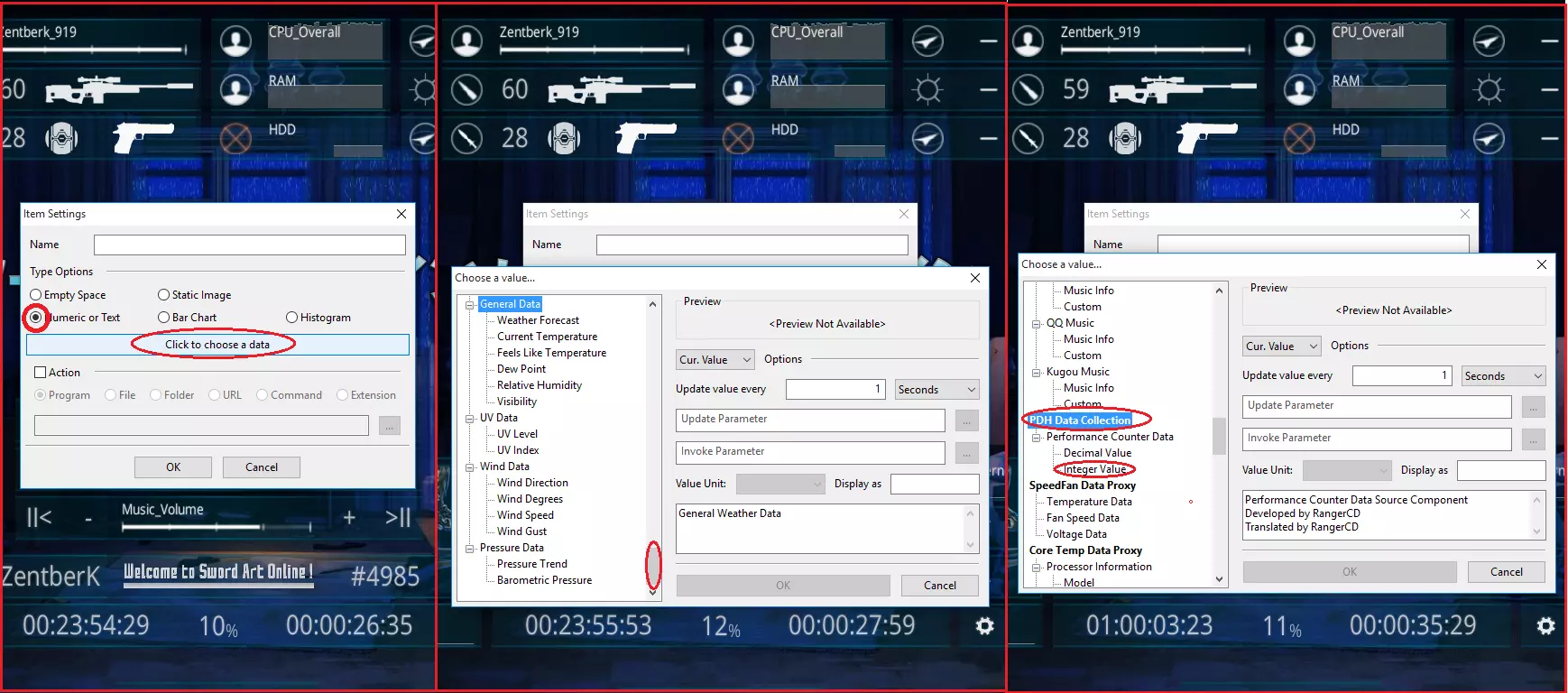Click armor shield icon in the panel timed 00:23:54:29
This screenshot has height=693, width=1568.
(x=61, y=138)
